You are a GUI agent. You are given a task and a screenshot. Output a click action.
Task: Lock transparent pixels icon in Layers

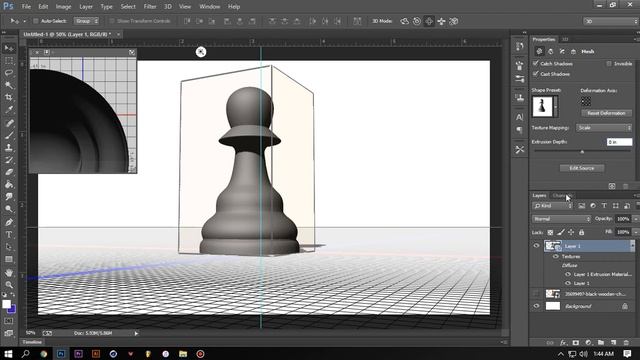[550, 232]
